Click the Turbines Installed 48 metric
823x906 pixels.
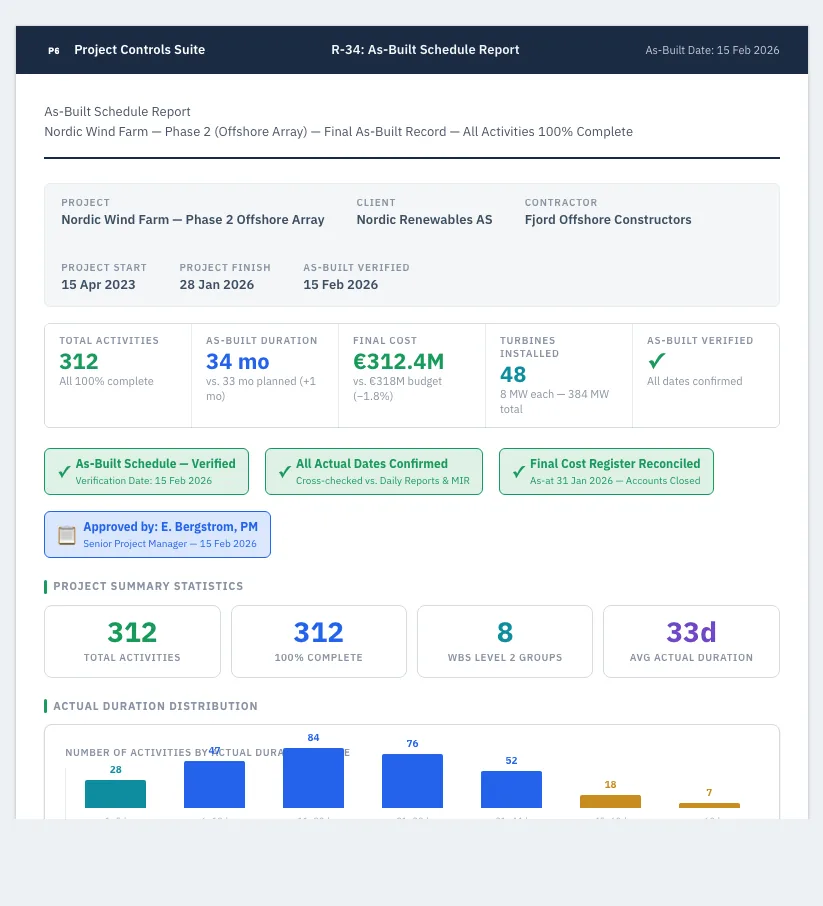pos(559,376)
